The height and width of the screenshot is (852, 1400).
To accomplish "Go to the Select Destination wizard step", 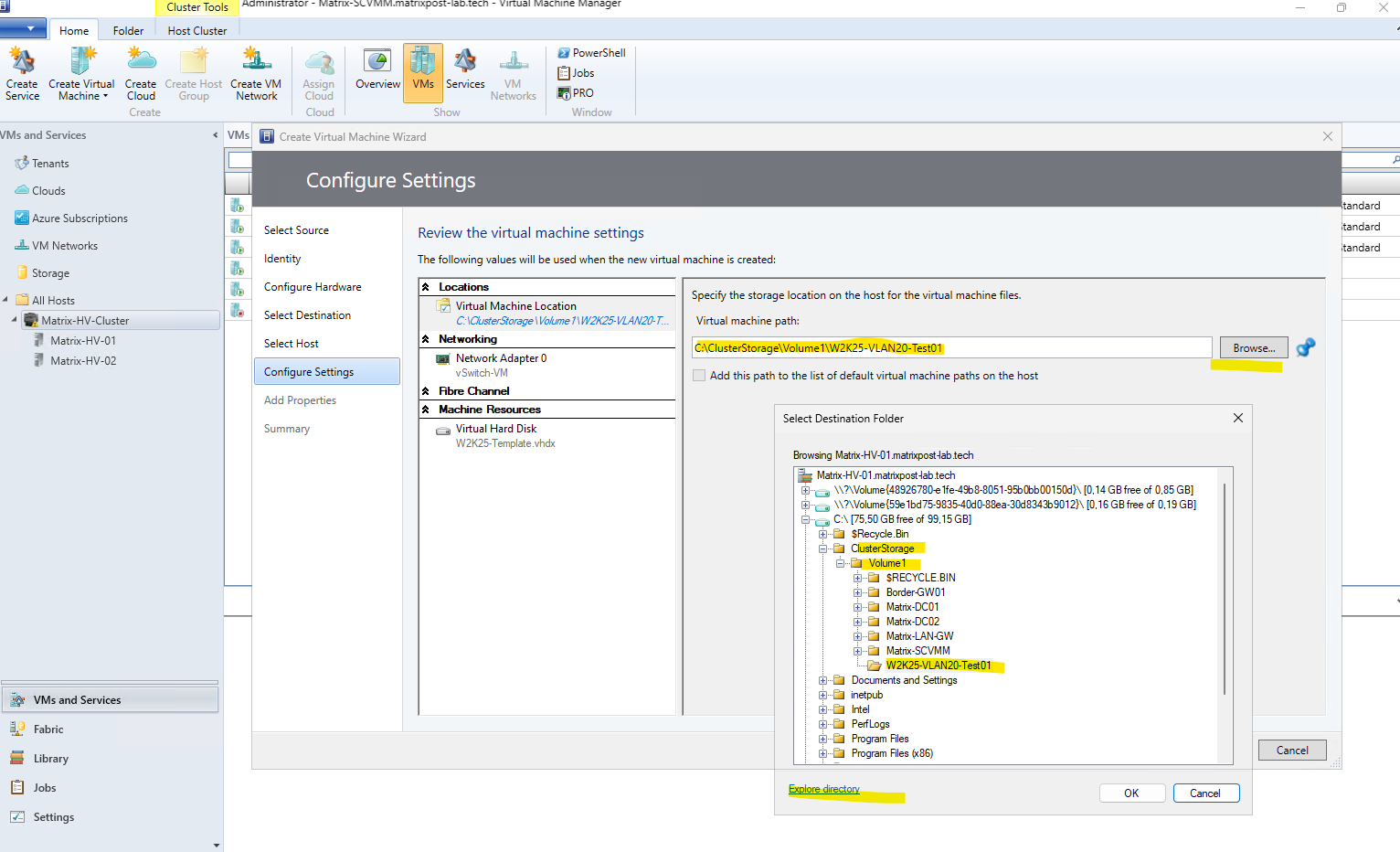I will click(307, 315).
